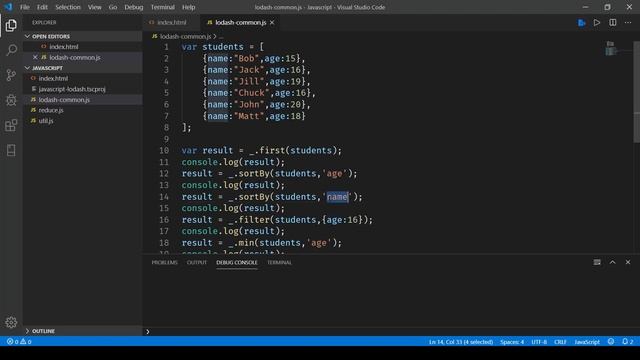Click the VS Code logo icon in title bar
This screenshot has width=640, height=360.
pos(8,7)
